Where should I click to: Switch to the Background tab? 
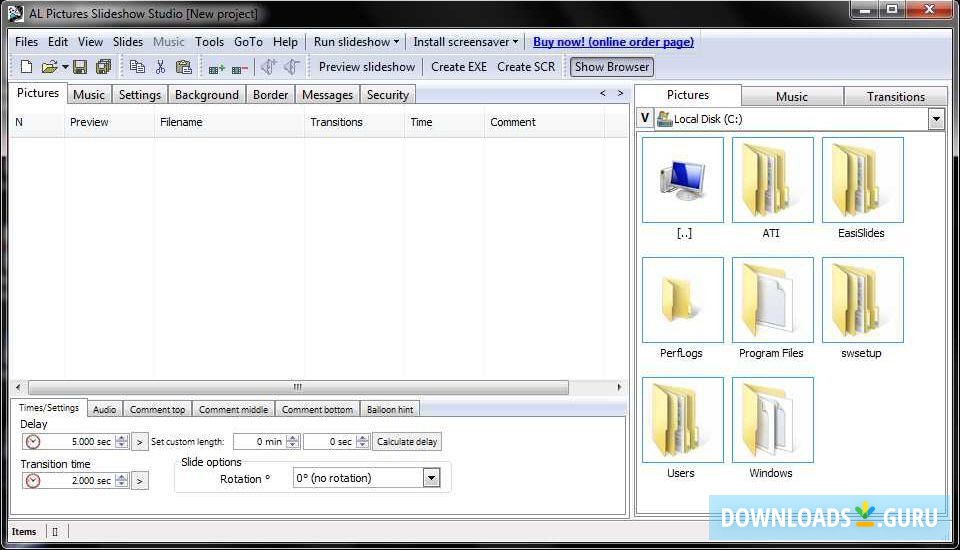207,95
